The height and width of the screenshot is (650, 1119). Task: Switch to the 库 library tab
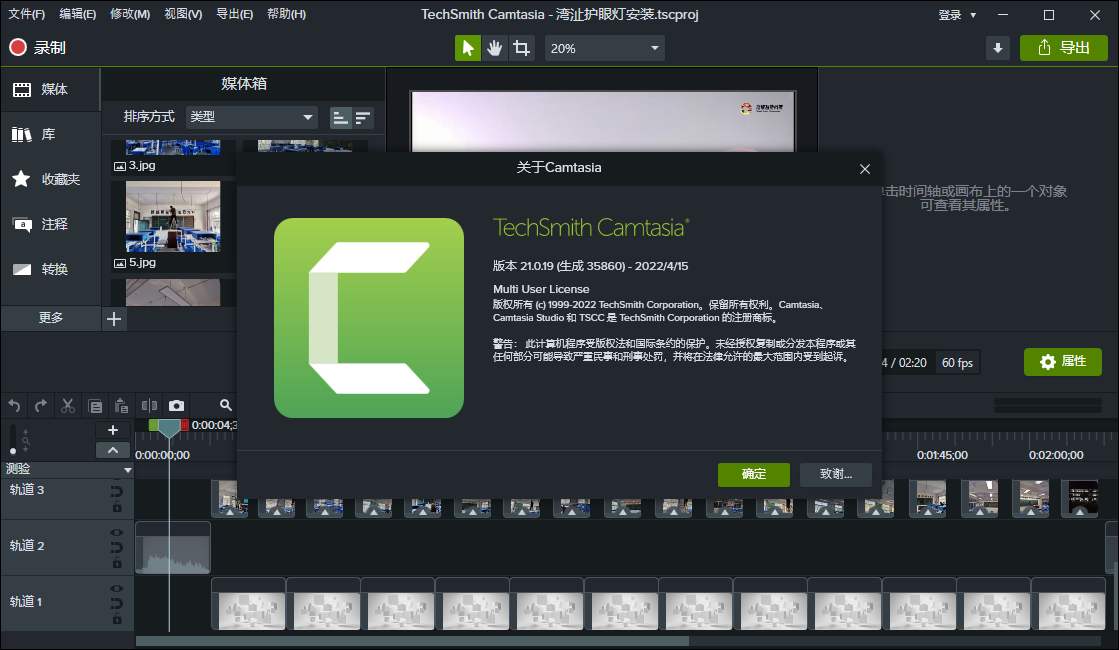pyautogui.click(x=50, y=134)
